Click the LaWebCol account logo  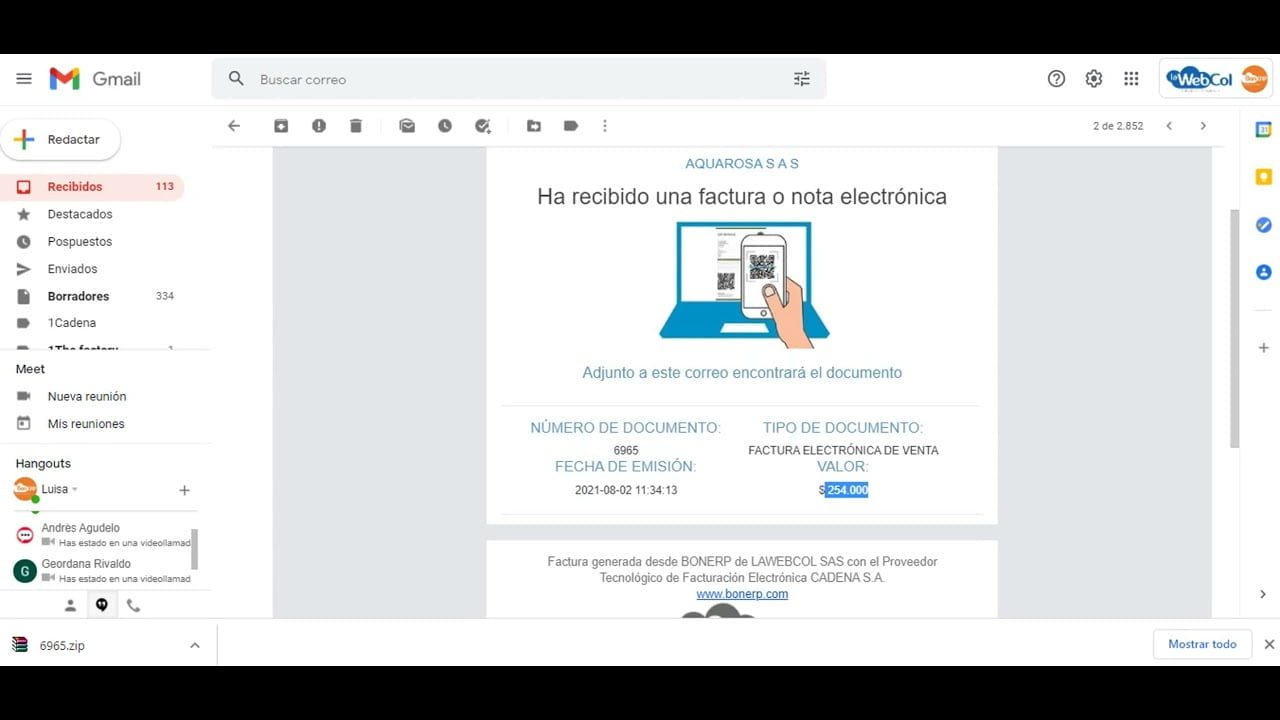click(1216, 79)
